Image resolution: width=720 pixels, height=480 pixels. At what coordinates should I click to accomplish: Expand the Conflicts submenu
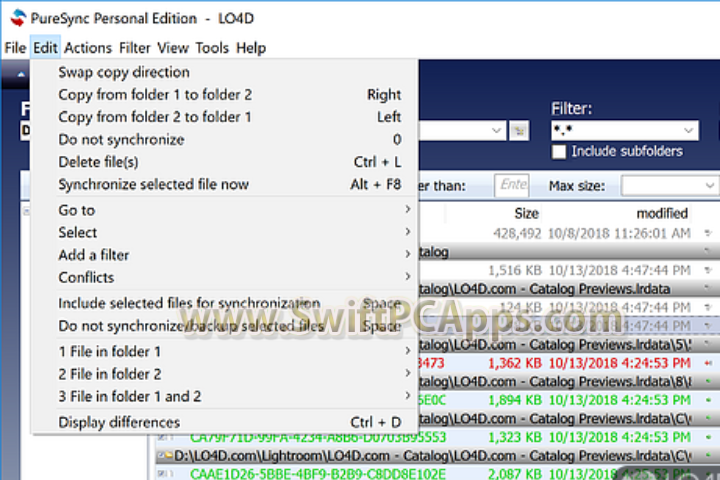pyautogui.click(x=225, y=277)
